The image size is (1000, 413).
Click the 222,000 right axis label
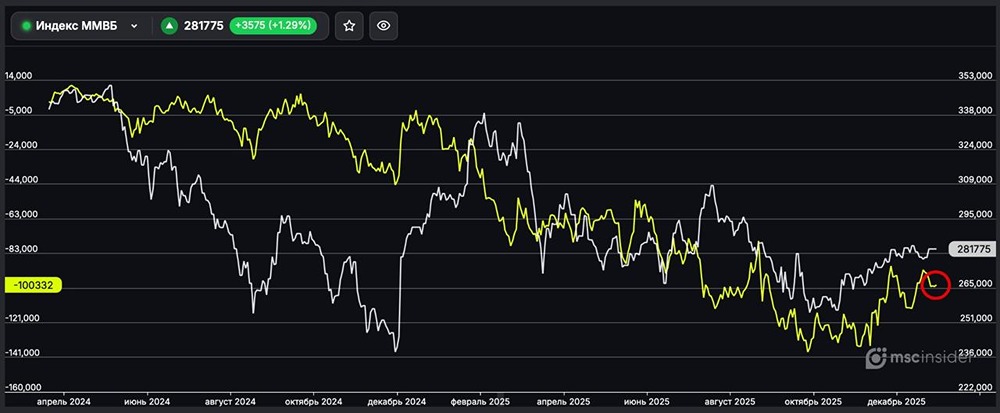click(974, 388)
